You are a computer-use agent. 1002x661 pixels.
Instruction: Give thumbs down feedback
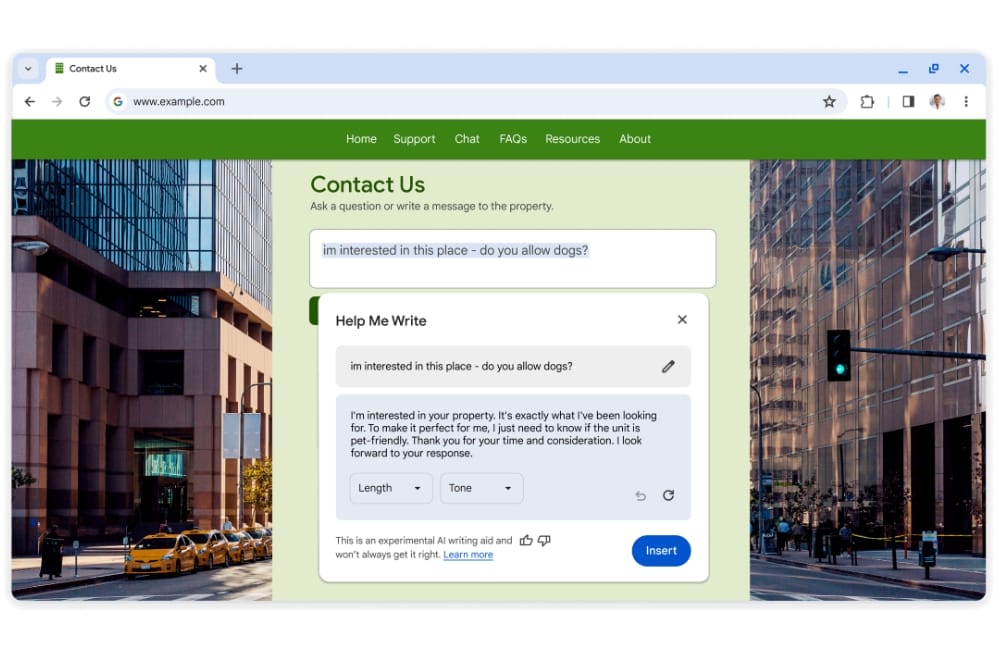point(544,540)
